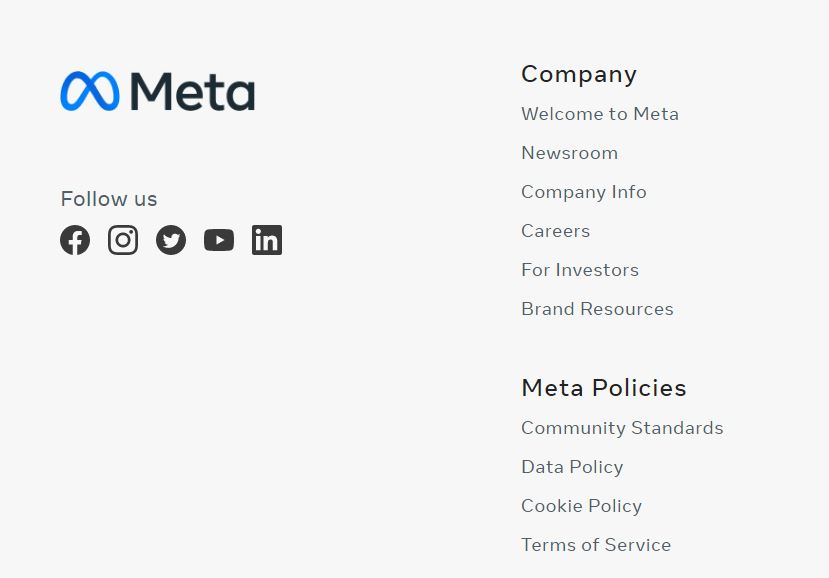
Task: Go to the LinkedIn icon link
Action: coord(267,240)
